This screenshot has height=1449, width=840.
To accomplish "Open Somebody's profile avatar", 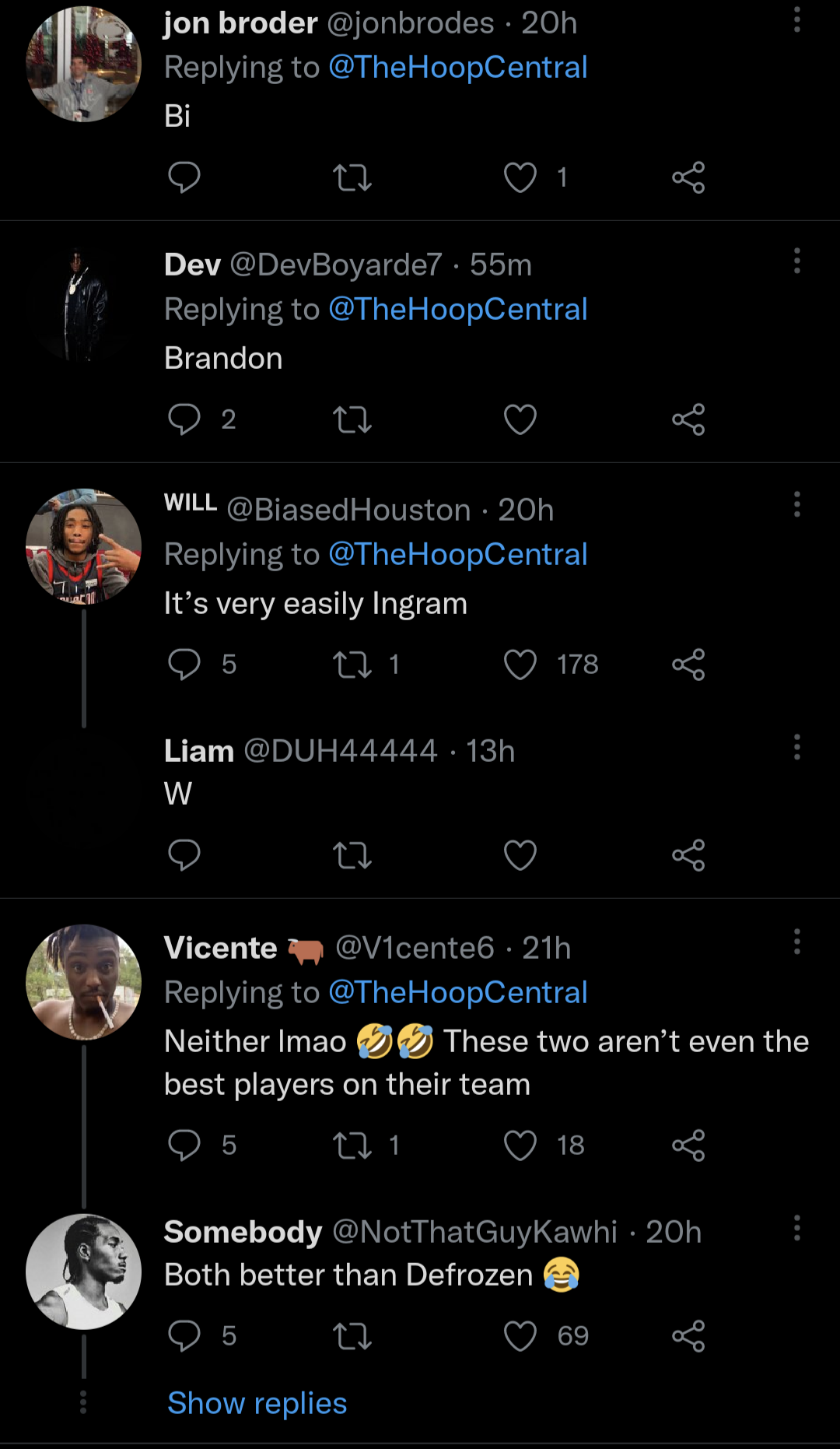I will point(83,1272).
